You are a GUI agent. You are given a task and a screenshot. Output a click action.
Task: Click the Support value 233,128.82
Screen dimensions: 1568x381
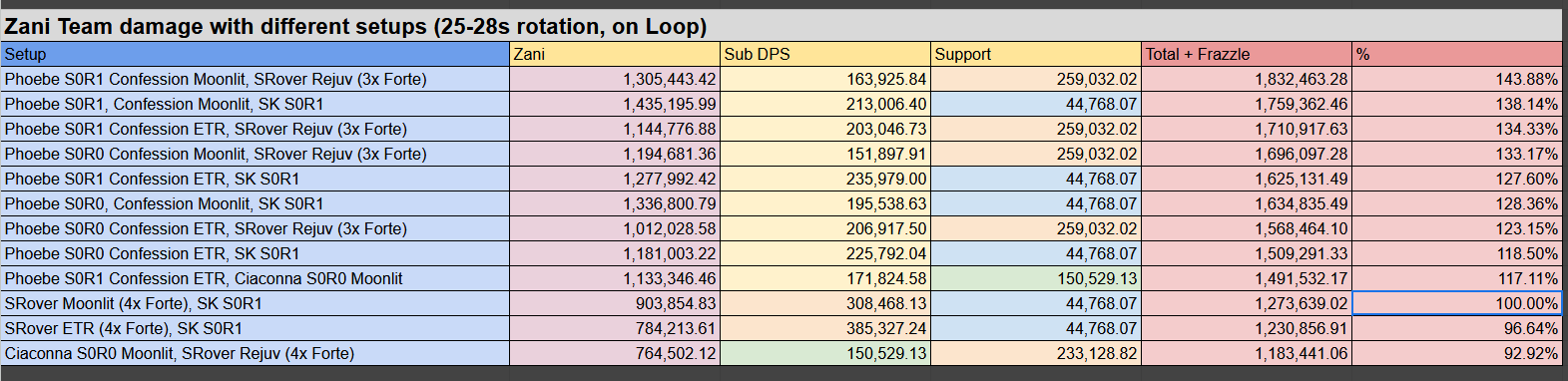[1036, 353]
